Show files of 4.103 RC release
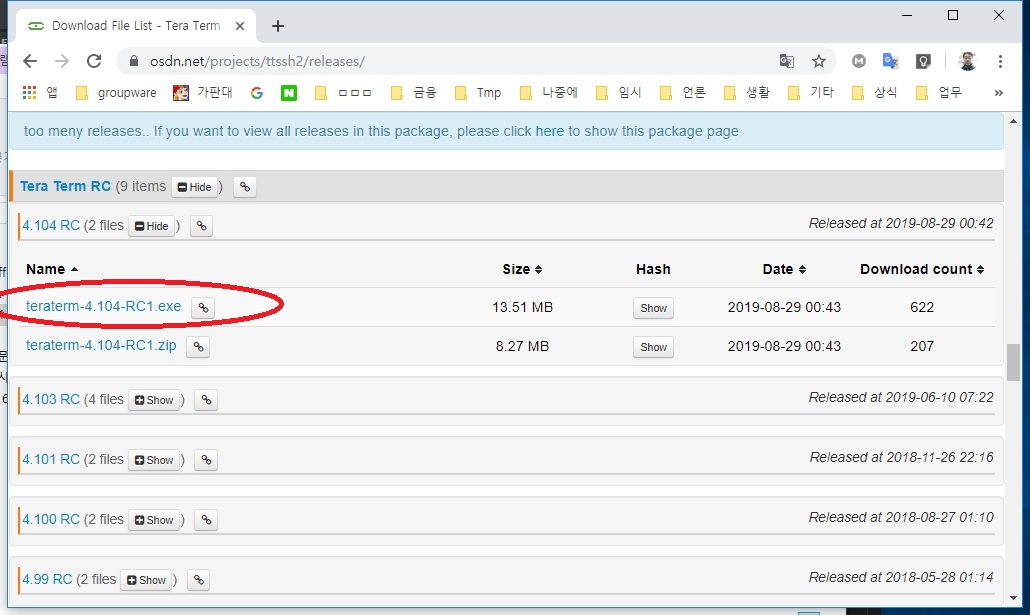Viewport: 1030px width, 615px height. 154,399
